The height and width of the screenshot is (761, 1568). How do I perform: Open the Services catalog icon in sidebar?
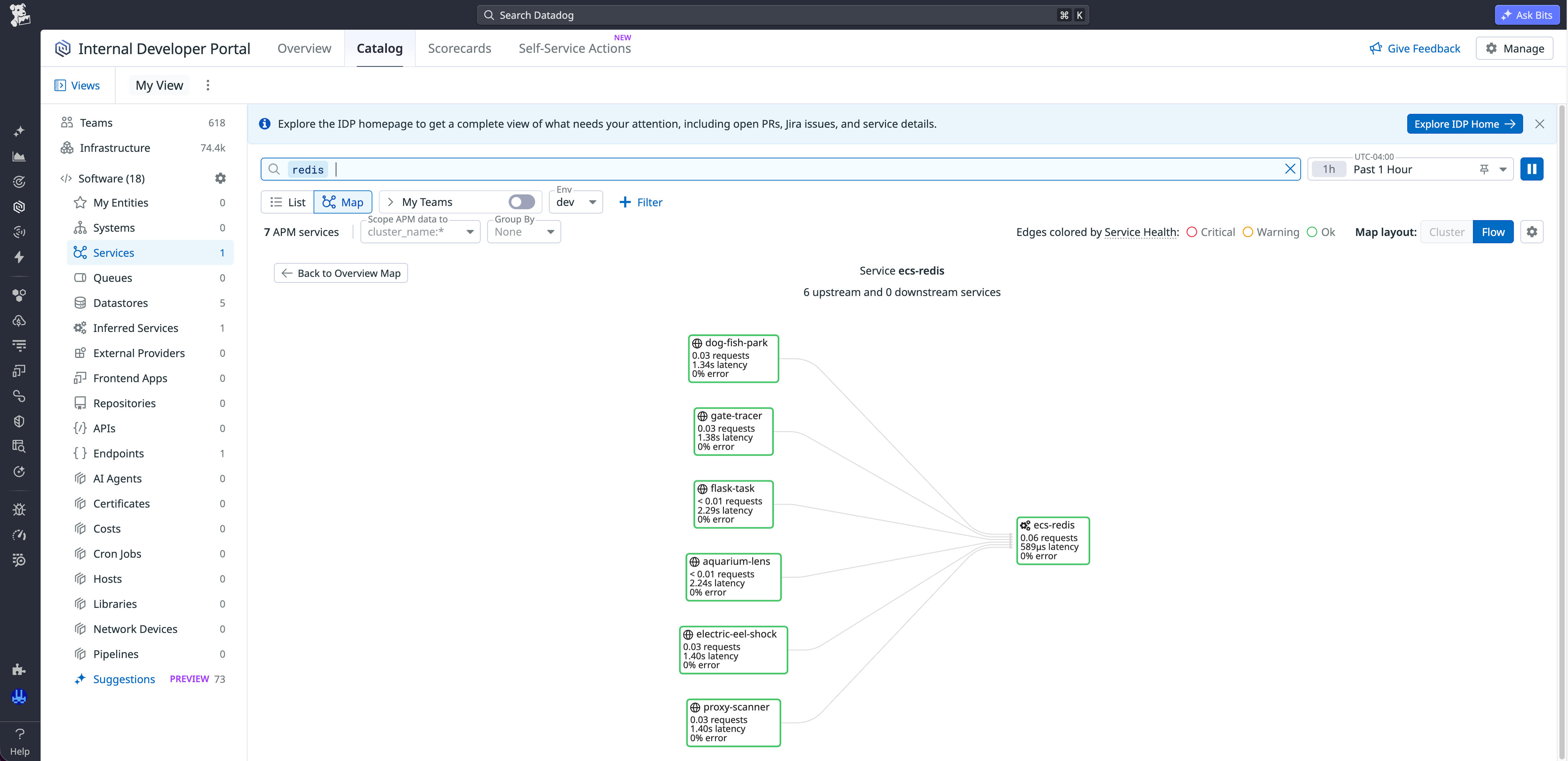pyautogui.click(x=19, y=207)
